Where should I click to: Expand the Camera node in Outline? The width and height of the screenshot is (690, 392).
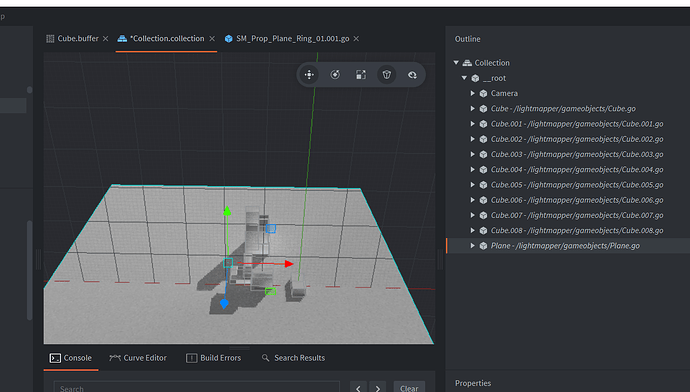click(473, 93)
